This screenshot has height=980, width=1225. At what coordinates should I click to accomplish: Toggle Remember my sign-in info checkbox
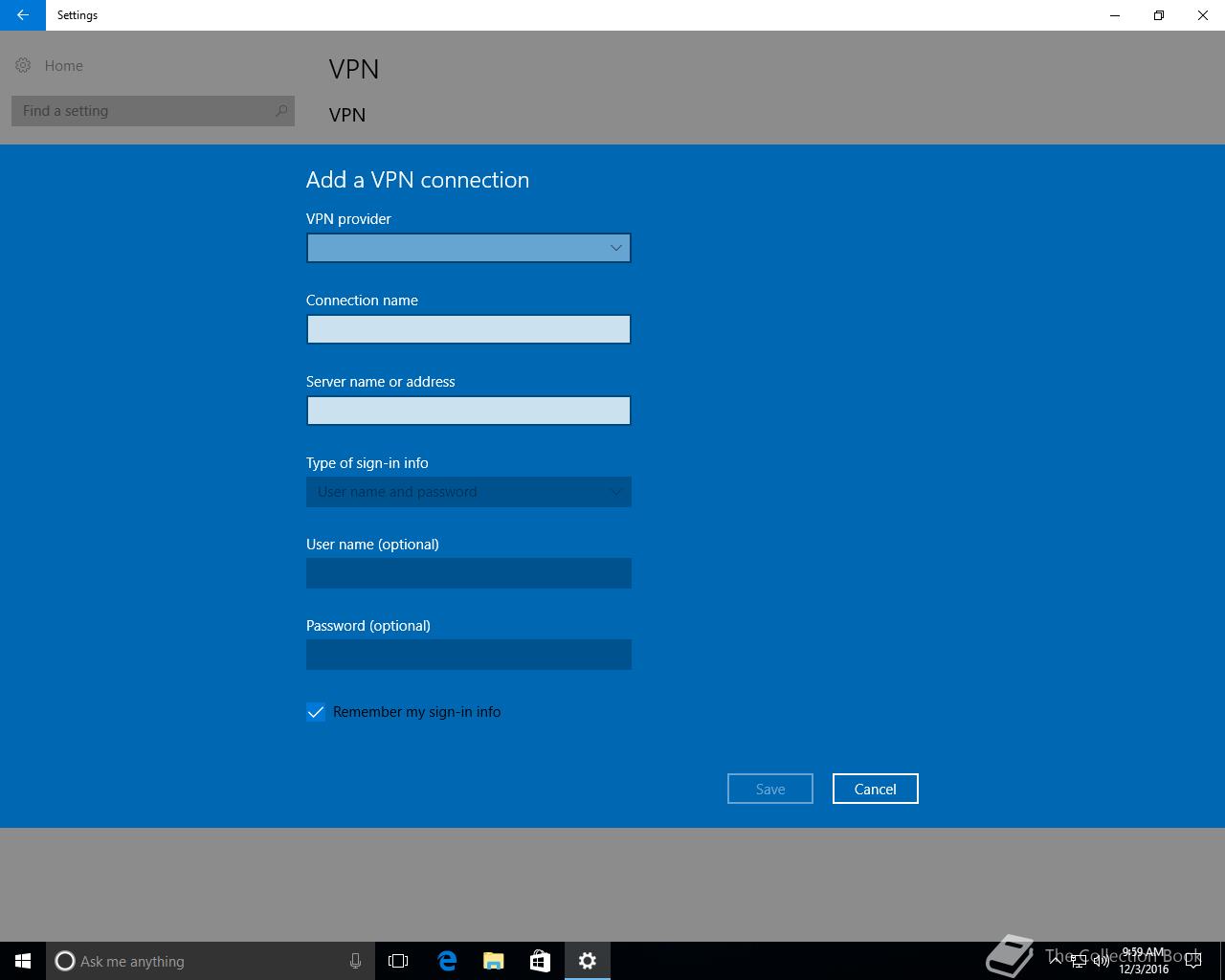(316, 712)
